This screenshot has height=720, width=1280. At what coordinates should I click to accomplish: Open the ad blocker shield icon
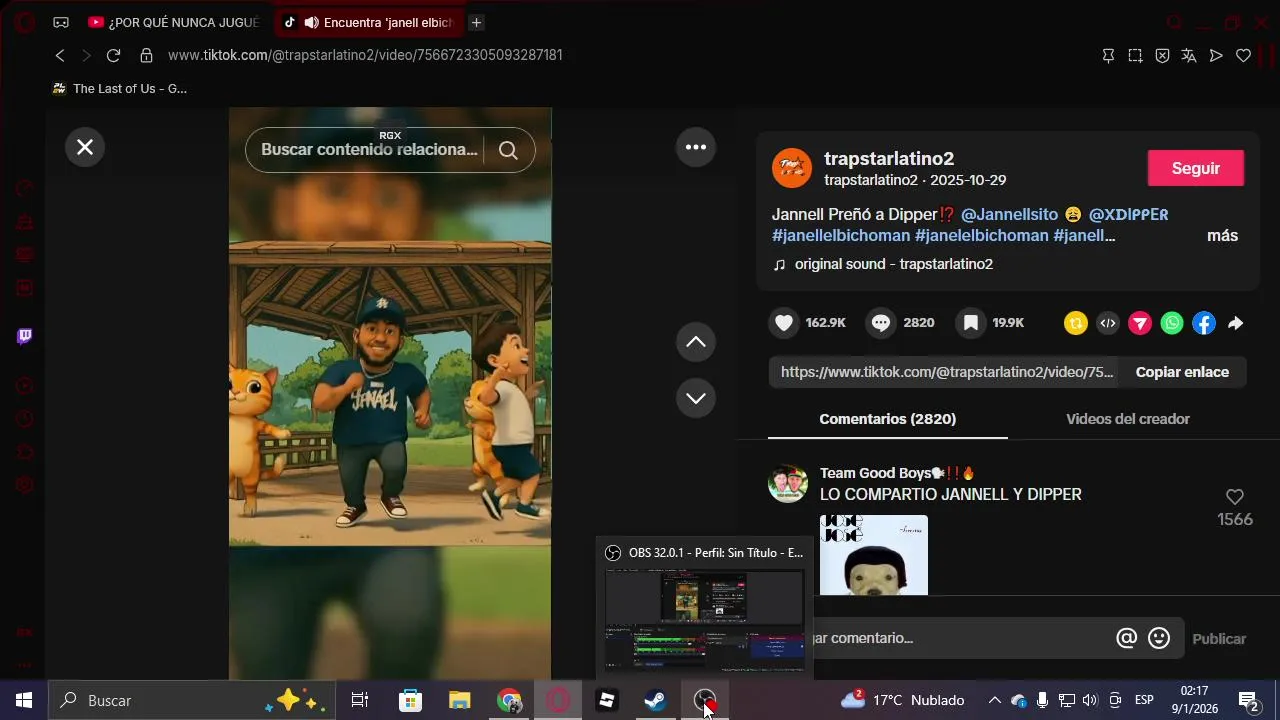click(1162, 56)
